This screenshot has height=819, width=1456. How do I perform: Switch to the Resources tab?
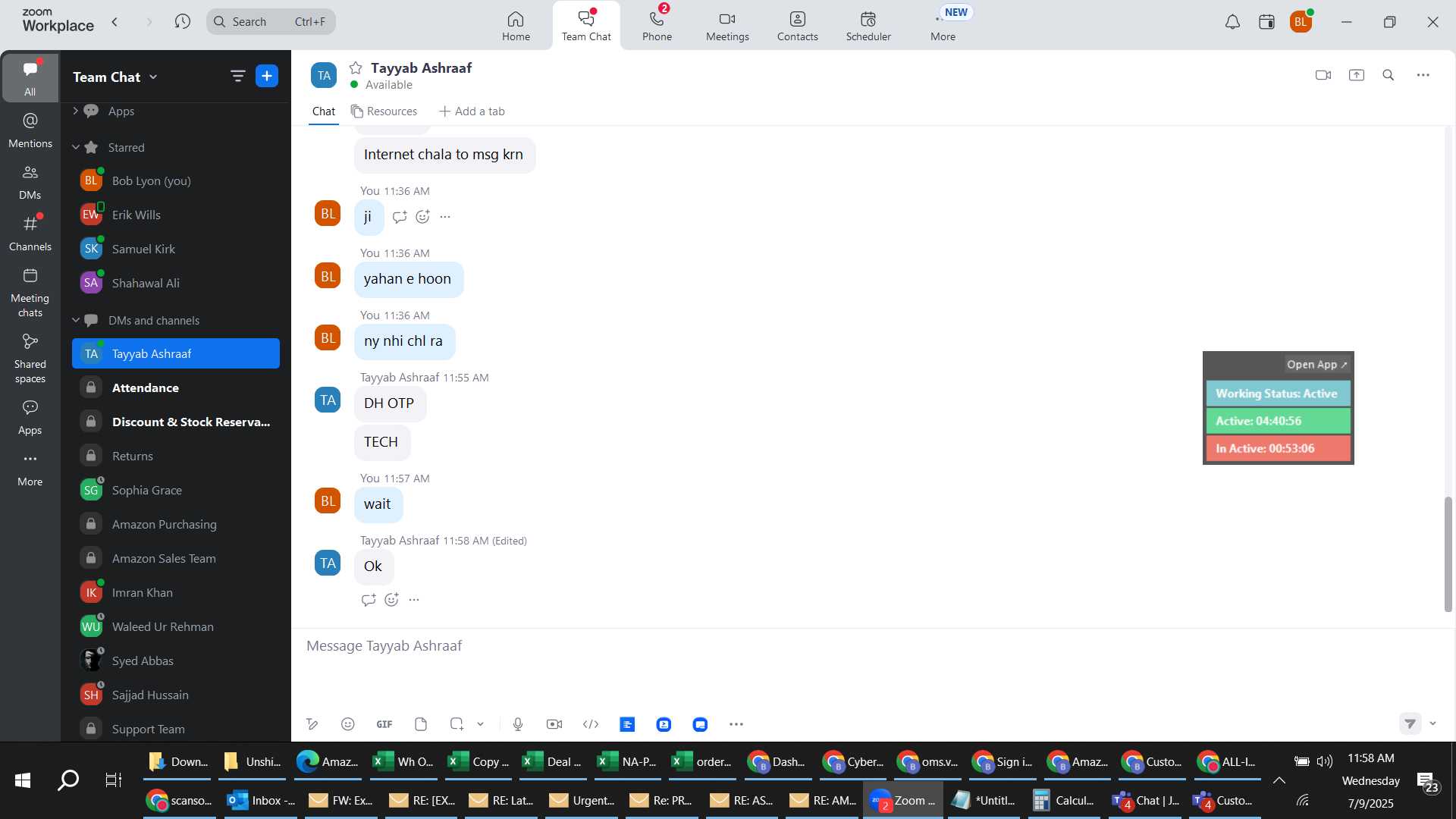coord(384,111)
